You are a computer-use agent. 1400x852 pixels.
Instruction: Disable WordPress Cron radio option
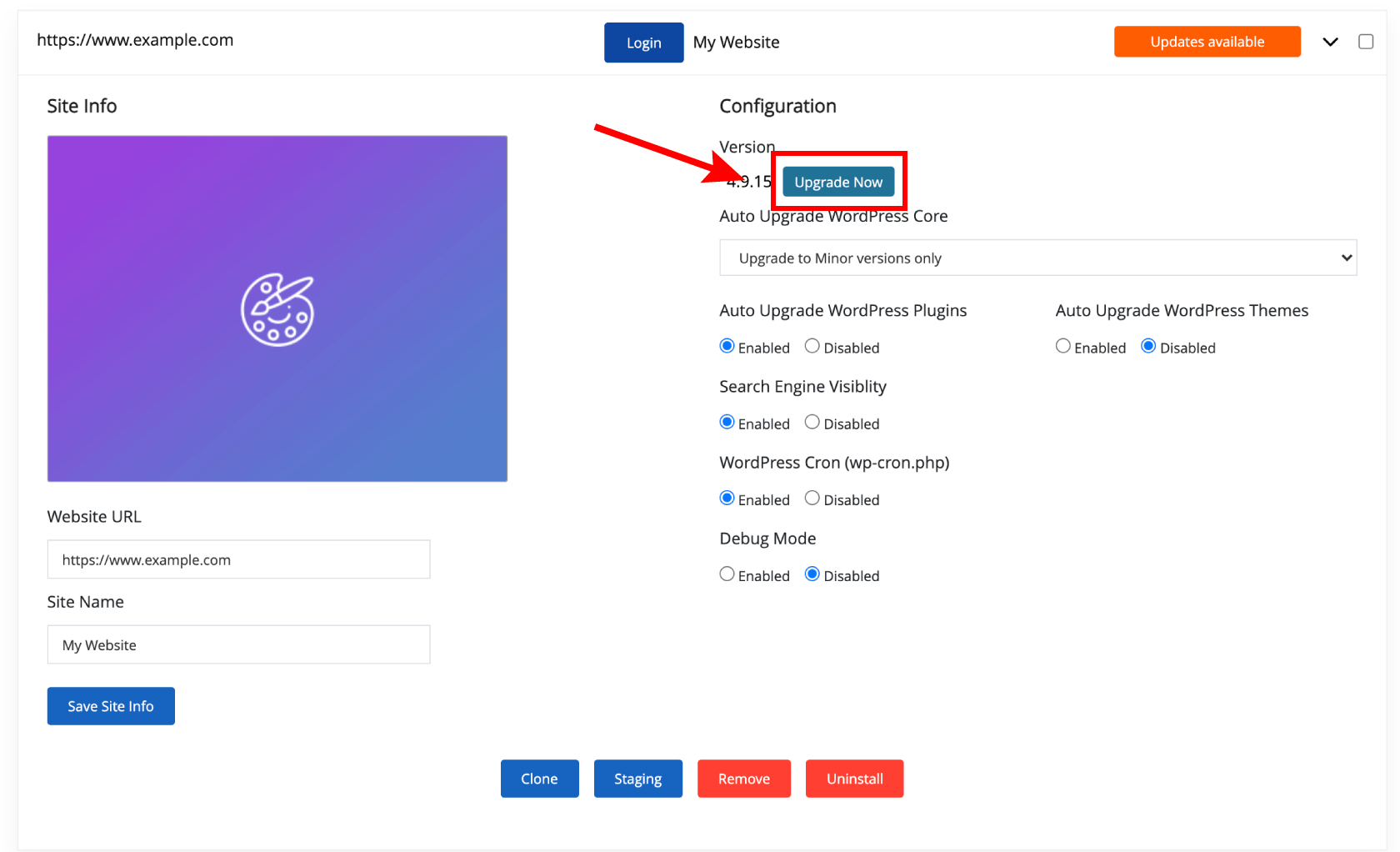pyautogui.click(x=812, y=498)
